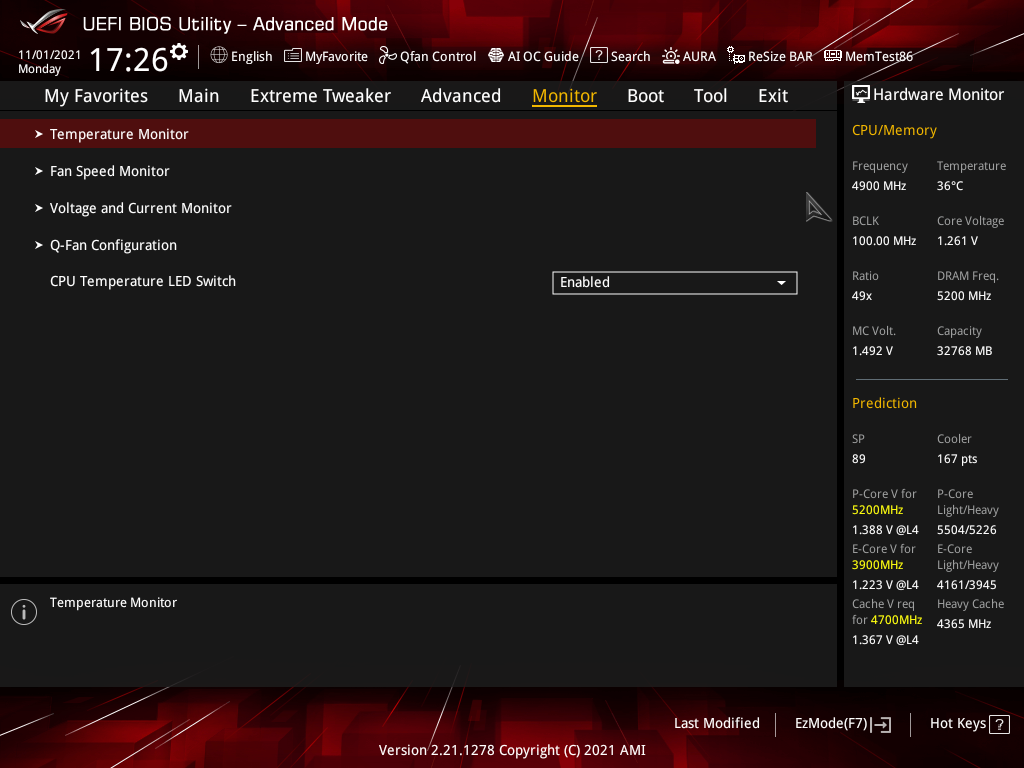Switch to the Tool tab
The width and height of the screenshot is (1024, 768).
(x=710, y=96)
